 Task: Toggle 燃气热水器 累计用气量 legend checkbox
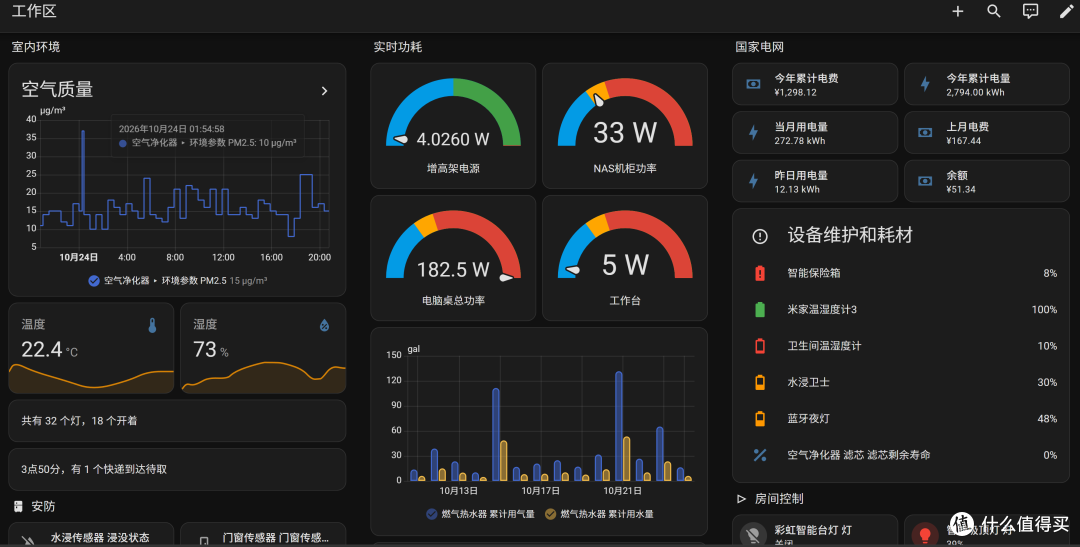(432, 514)
